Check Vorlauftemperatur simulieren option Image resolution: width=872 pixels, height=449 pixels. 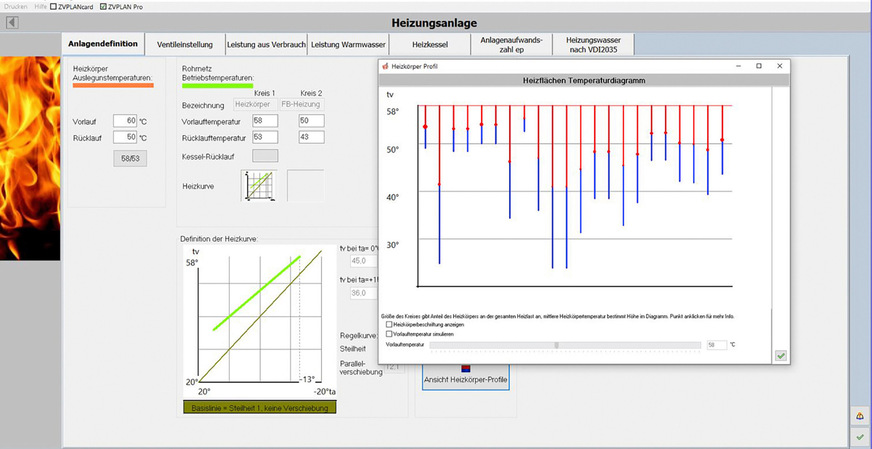click(x=389, y=334)
